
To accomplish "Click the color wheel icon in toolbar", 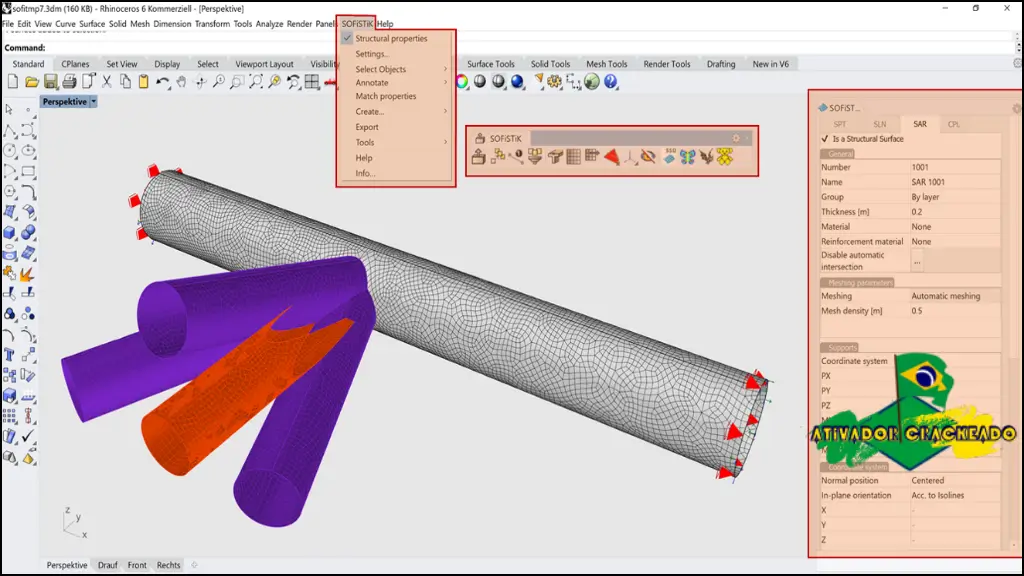I will click(x=462, y=82).
